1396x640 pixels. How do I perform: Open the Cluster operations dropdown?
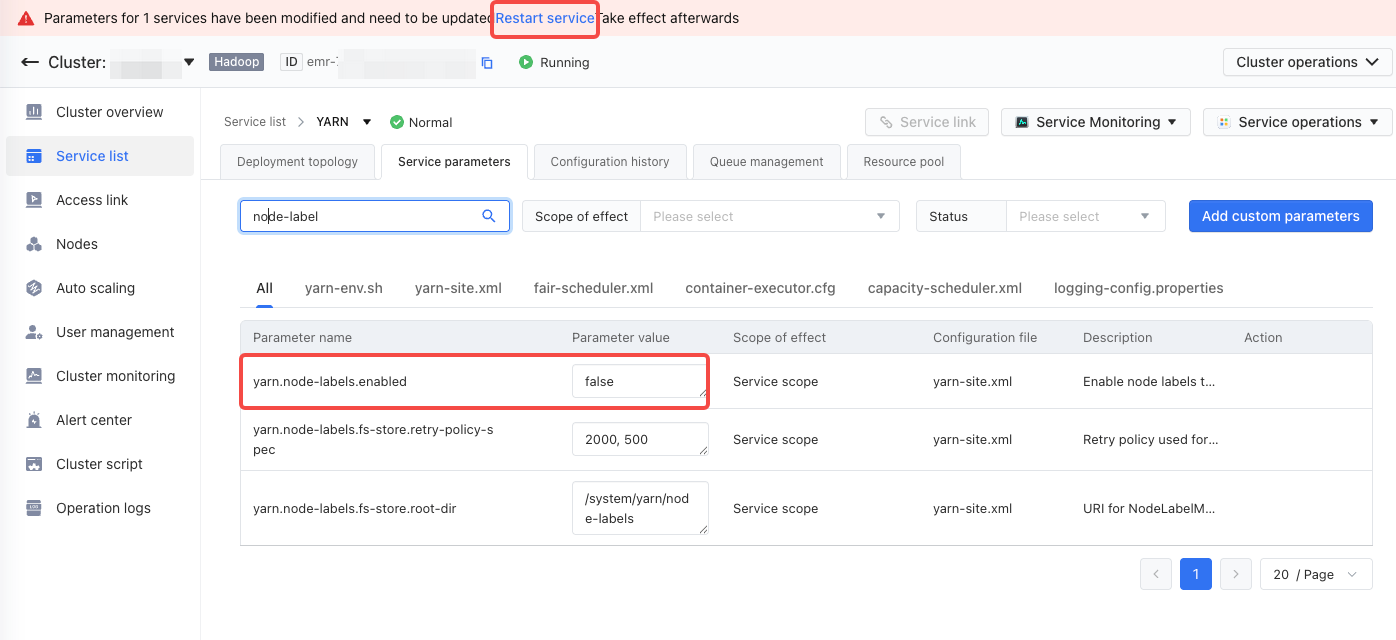[1307, 62]
